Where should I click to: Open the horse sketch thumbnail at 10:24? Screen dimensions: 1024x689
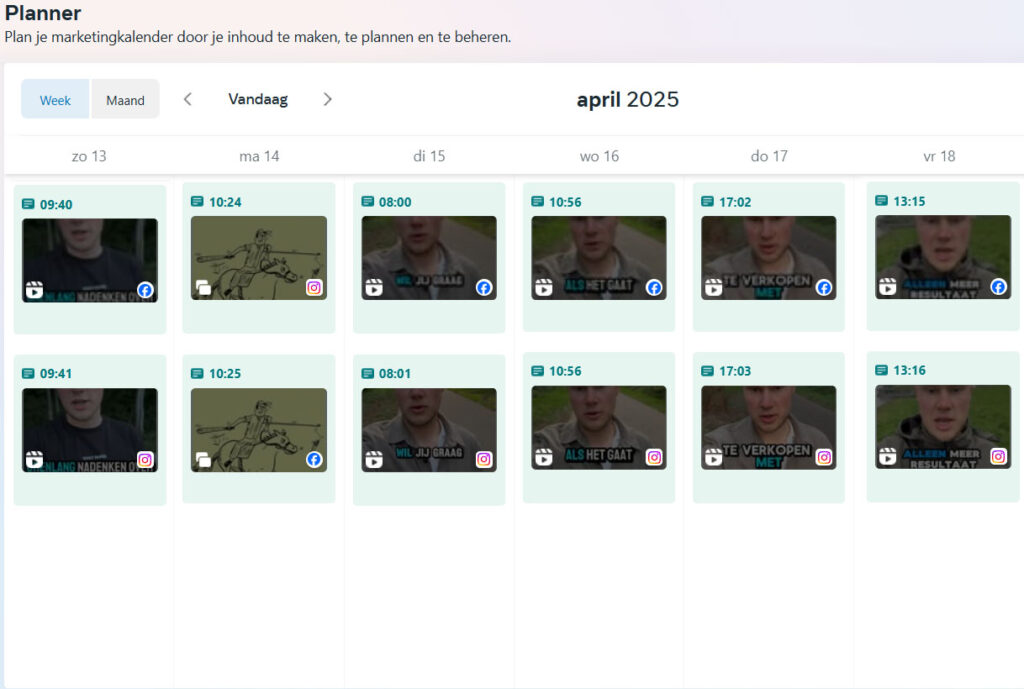click(259, 257)
